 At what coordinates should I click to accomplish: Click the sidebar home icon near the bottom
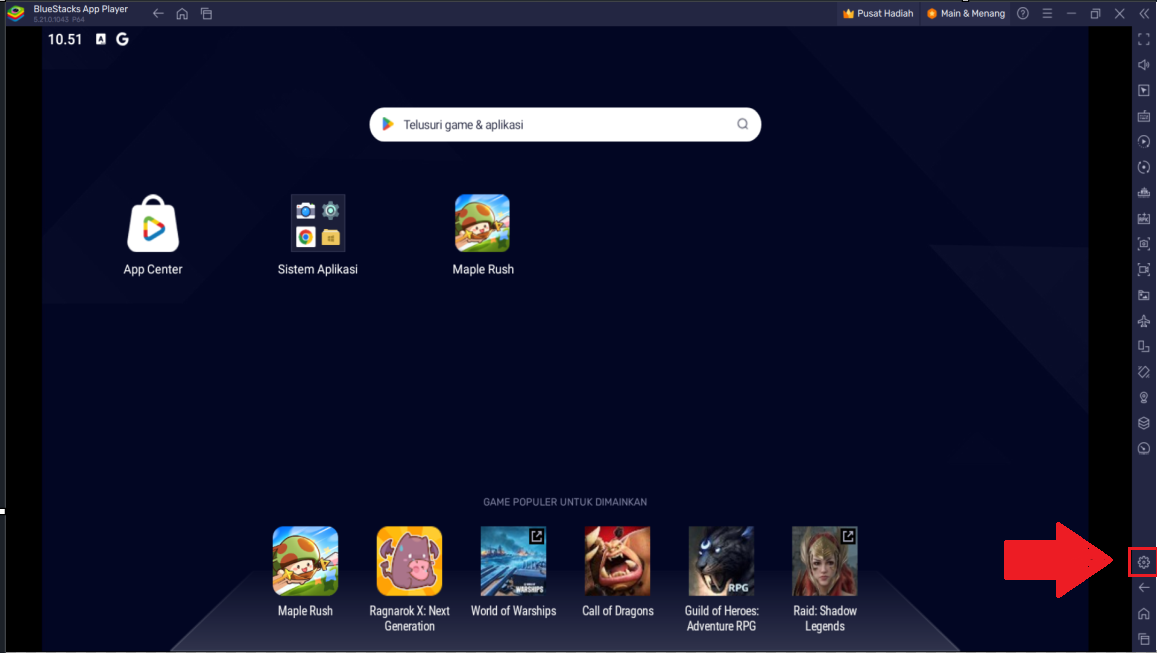pyautogui.click(x=1143, y=614)
